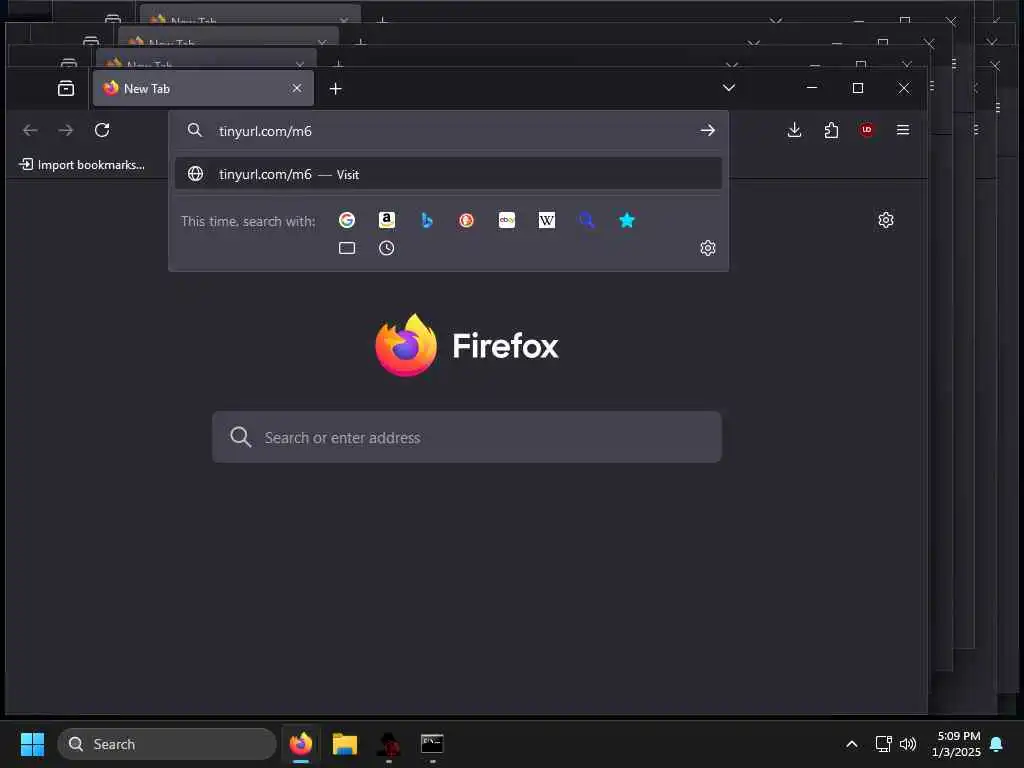Open the volume tray icon
Image resolution: width=1024 pixels, height=768 pixels.
pos(908,744)
